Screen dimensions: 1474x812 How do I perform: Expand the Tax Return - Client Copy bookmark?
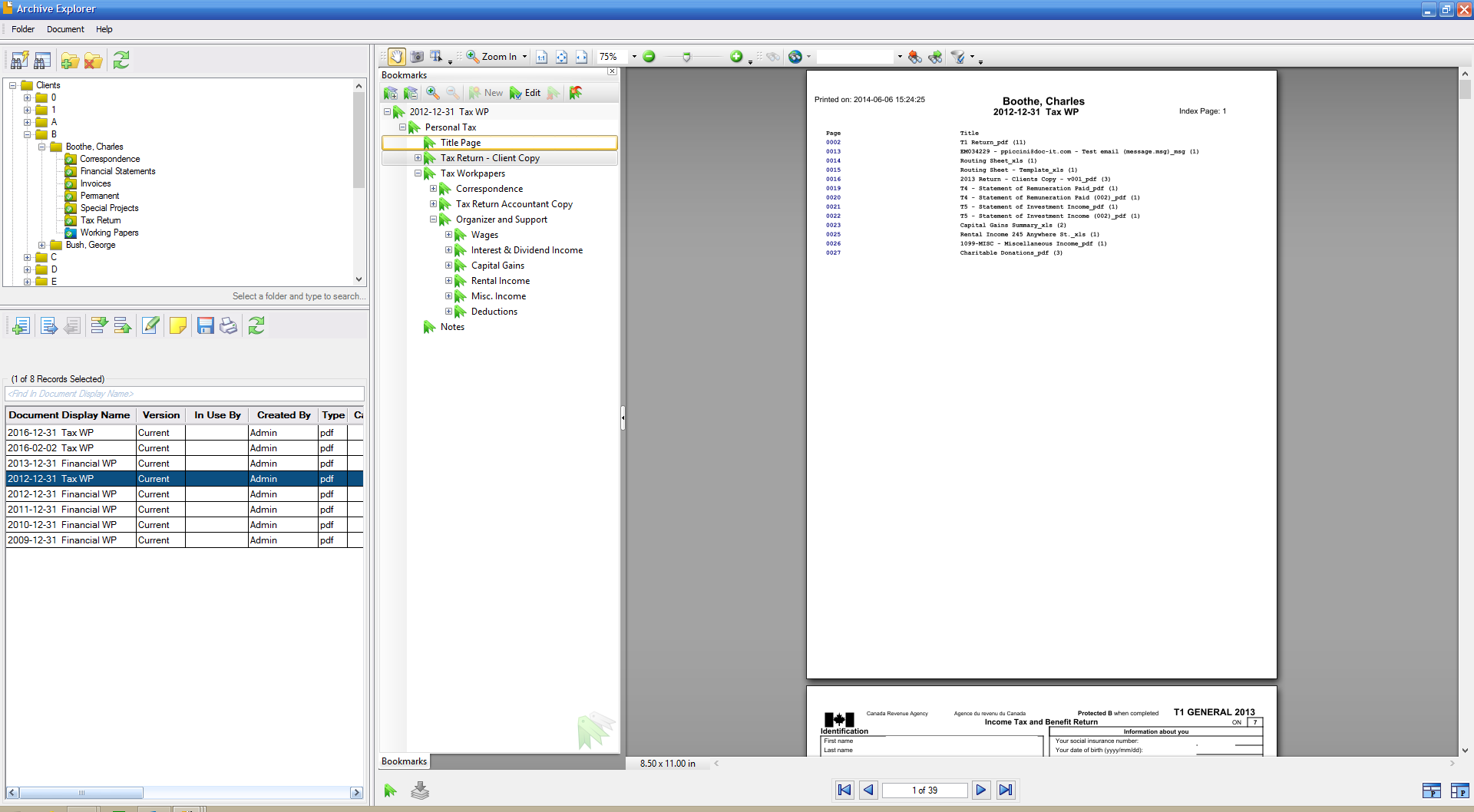click(x=418, y=157)
